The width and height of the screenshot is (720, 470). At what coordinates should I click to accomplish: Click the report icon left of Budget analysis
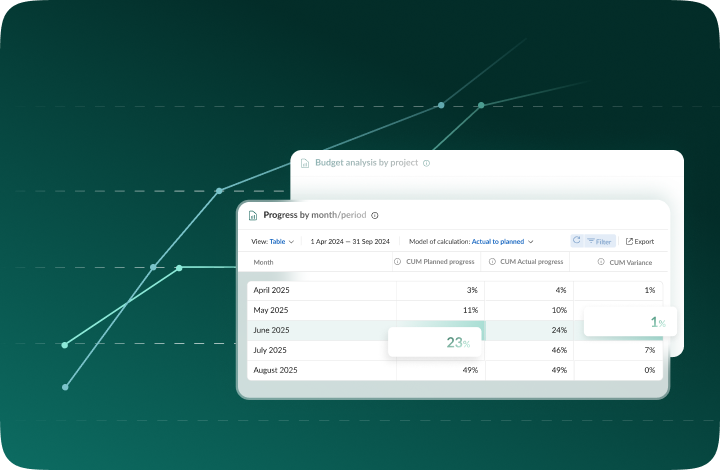(x=305, y=163)
